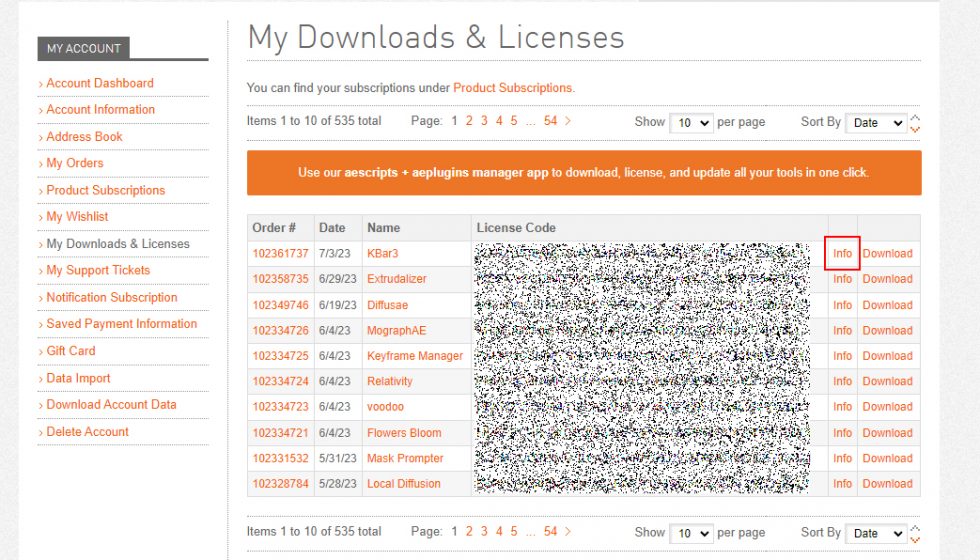The width and height of the screenshot is (980, 560).
Task: Select My Support Tickets in sidebar
Action: pyautogui.click(x=98, y=270)
